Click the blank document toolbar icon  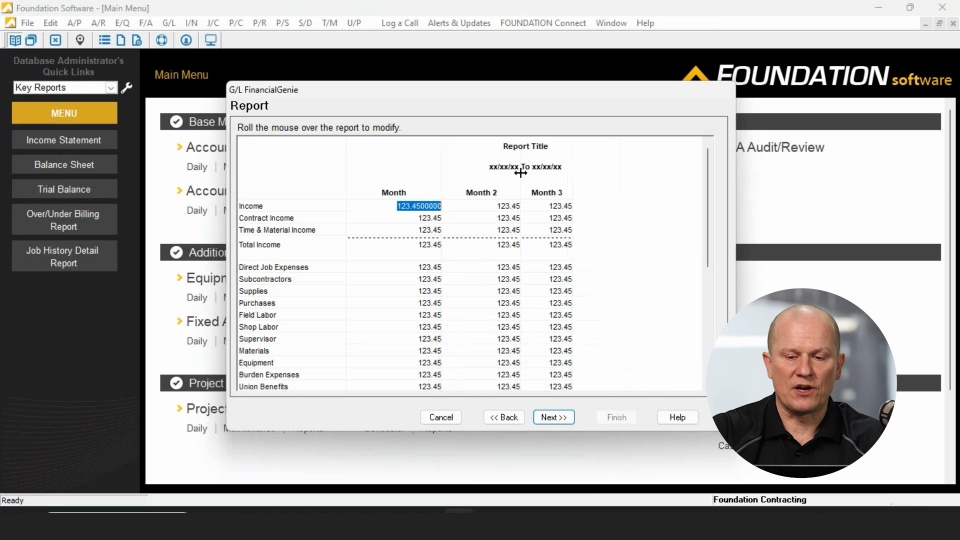pyautogui.click(x=121, y=40)
